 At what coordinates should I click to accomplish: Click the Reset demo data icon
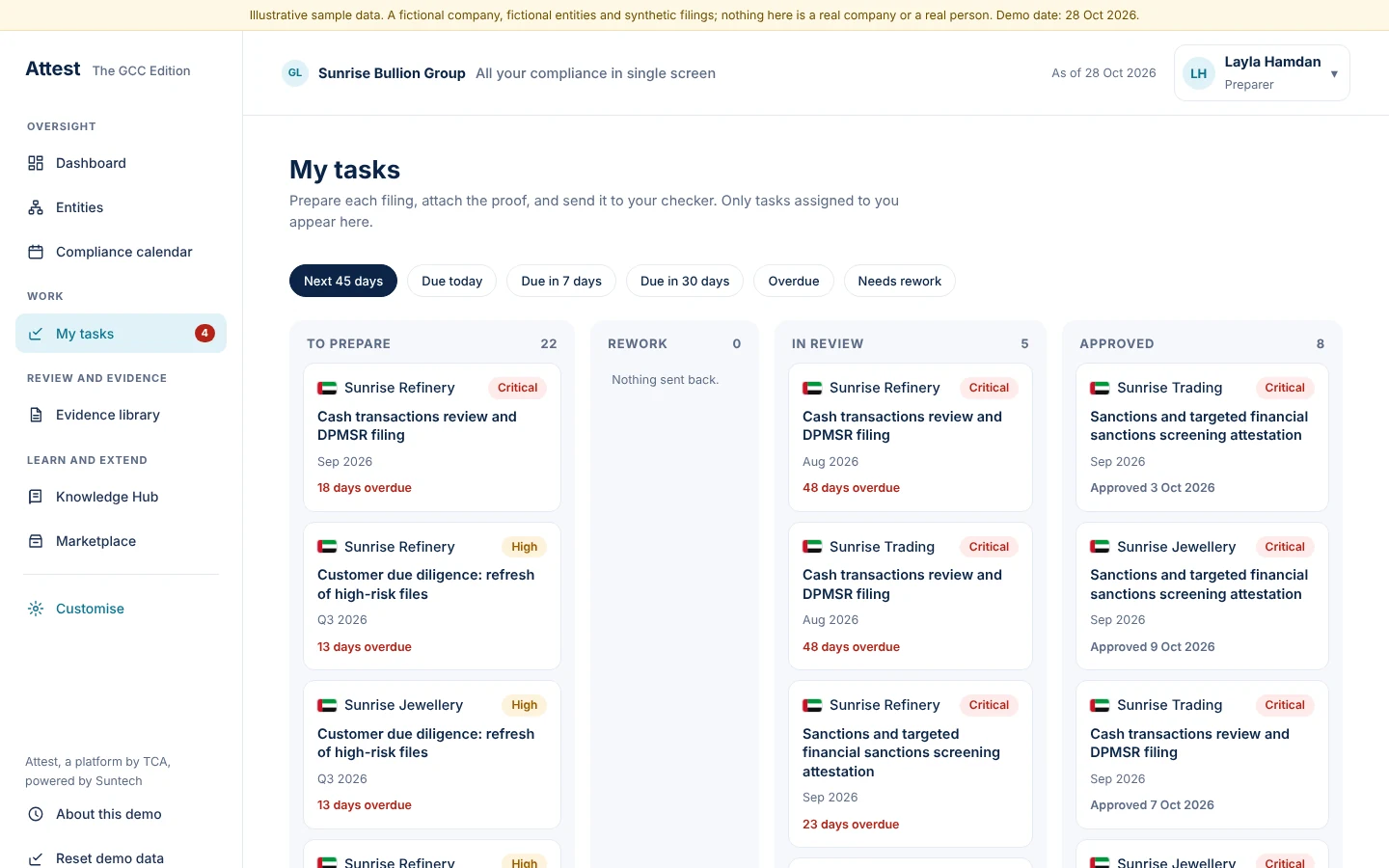pos(36,858)
